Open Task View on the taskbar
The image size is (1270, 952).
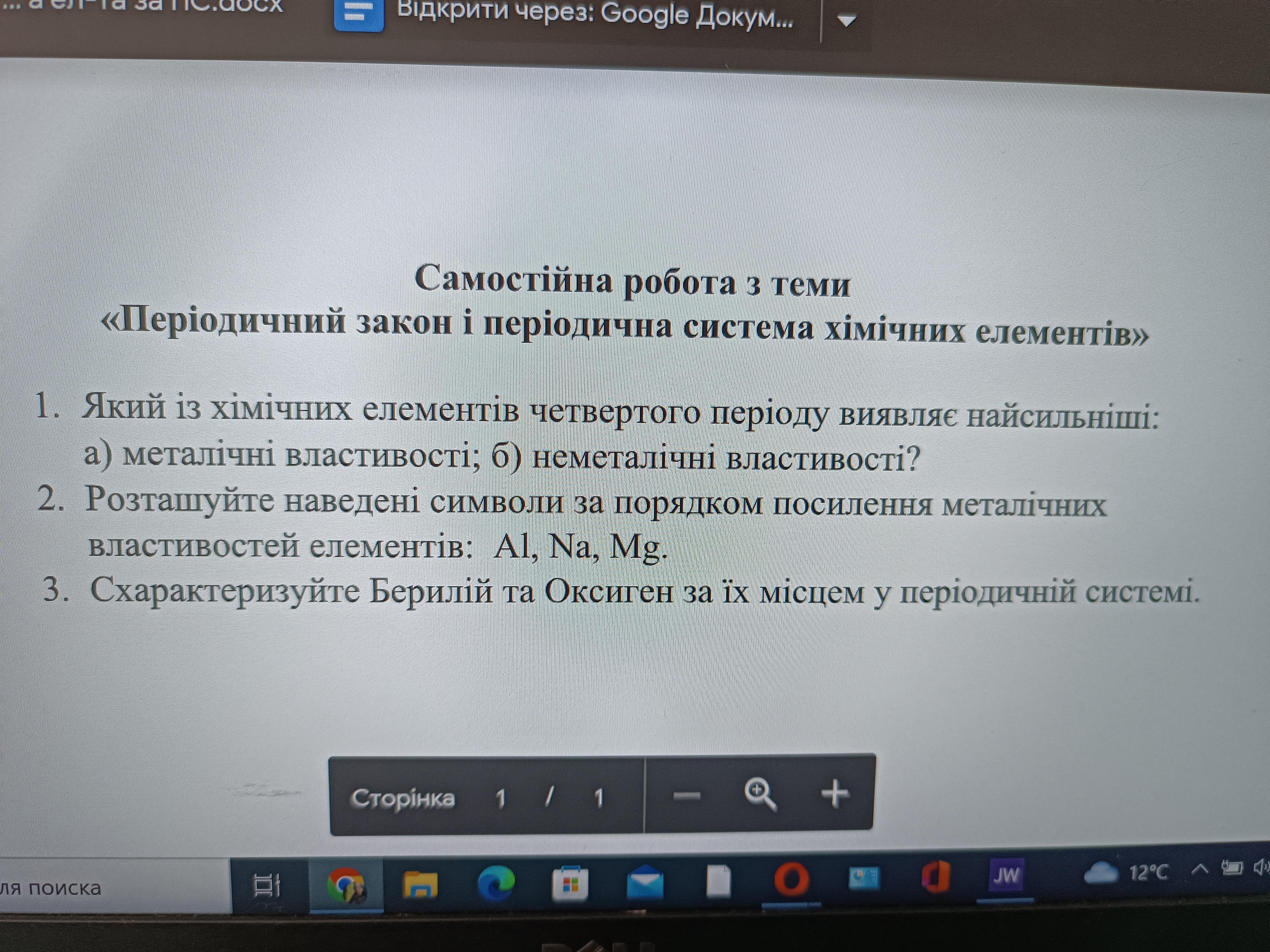[267, 884]
